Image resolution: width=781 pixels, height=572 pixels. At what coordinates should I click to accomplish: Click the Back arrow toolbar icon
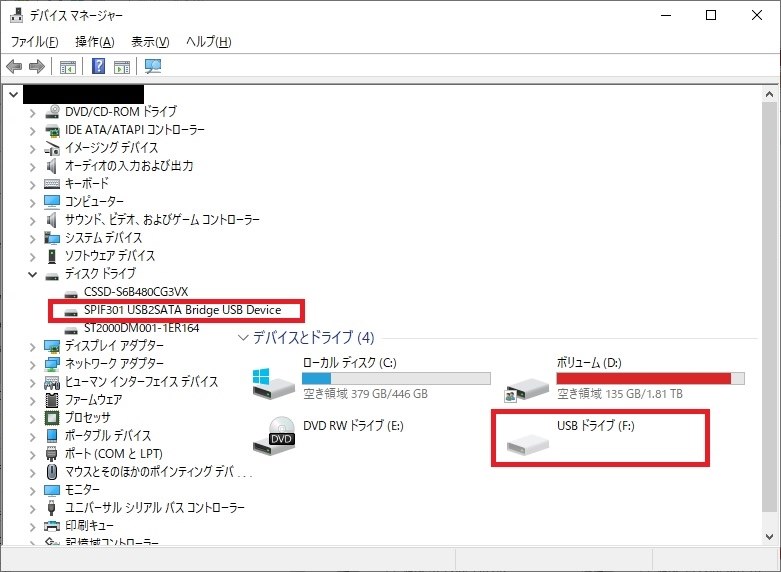(14, 66)
